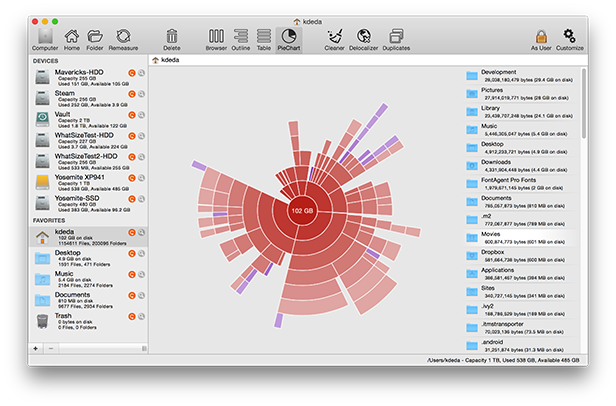Click the sidebar resize handle icon
This screenshot has width=616, height=406.
[144, 348]
